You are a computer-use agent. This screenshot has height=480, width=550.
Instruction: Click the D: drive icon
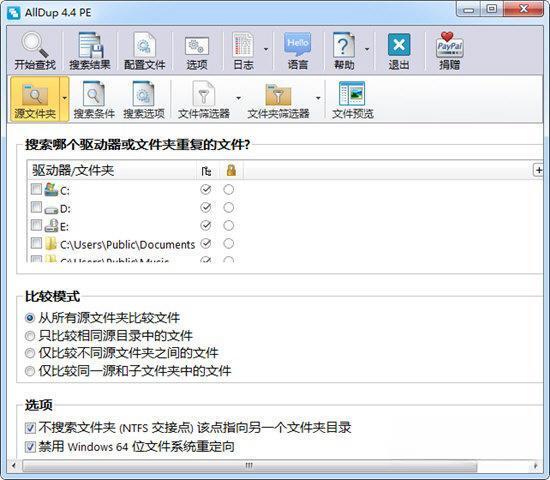pos(51,210)
